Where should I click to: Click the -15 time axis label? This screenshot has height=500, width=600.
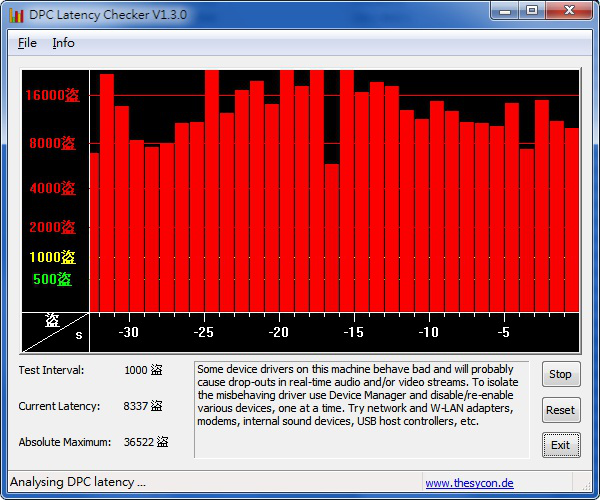(x=353, y=332)
